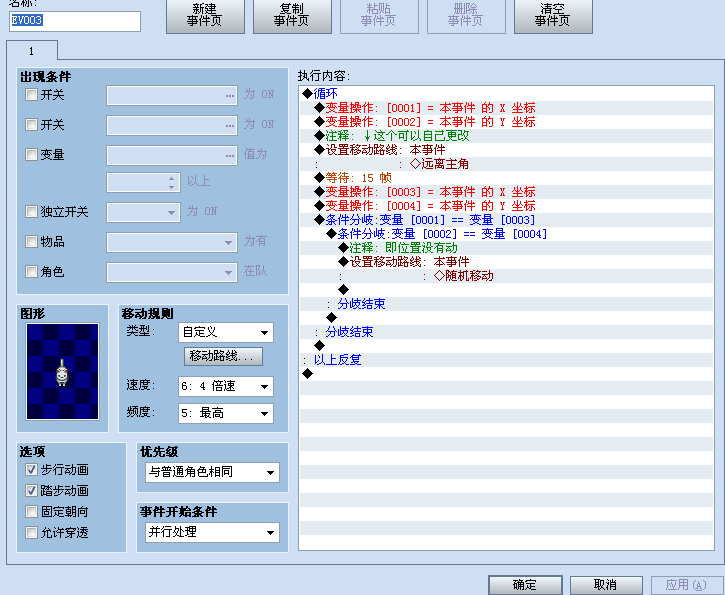Uncheck the 步行动画 option

tap(31, 470)
